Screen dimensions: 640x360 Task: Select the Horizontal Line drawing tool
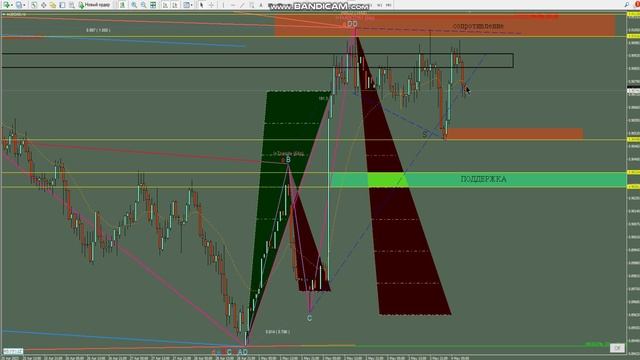click(x=233, y=5)
